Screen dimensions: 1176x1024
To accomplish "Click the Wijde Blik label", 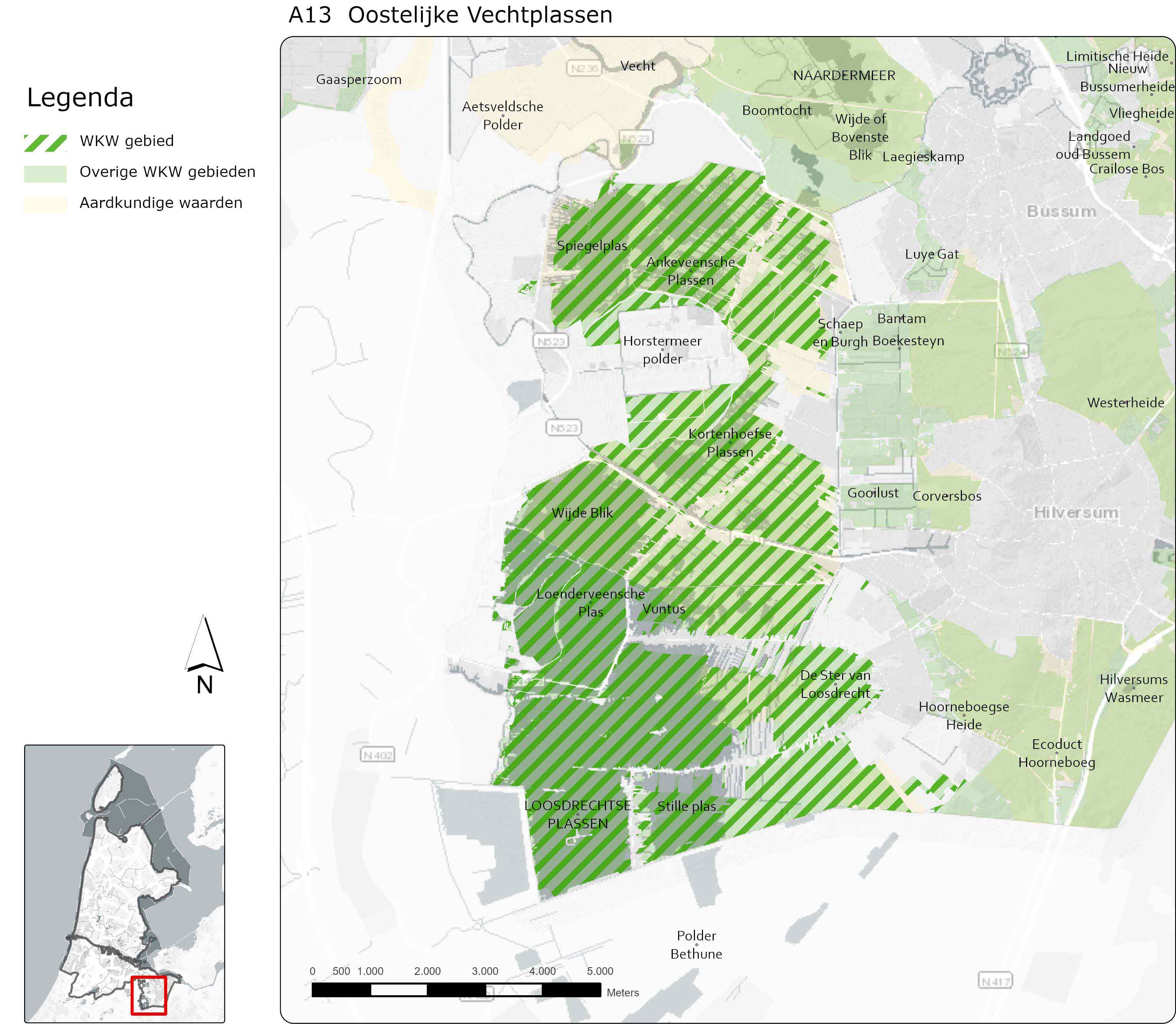I will (582, 513).
